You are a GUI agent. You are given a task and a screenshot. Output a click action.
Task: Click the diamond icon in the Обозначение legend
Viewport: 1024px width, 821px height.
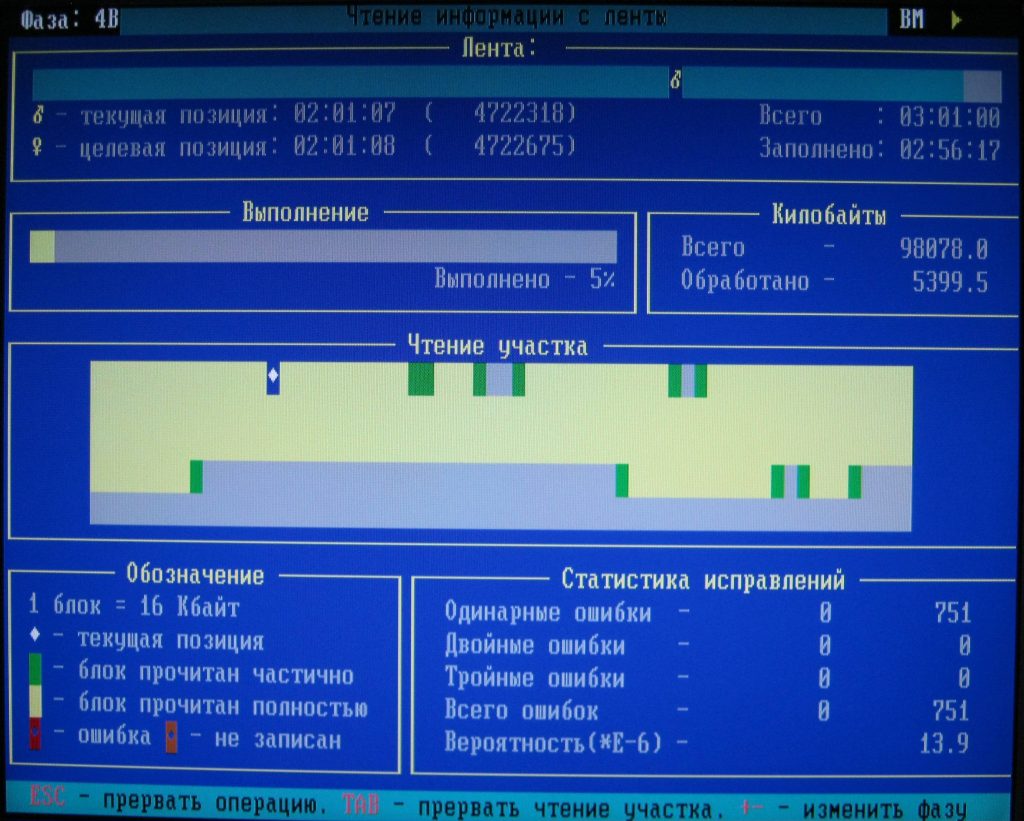click(x=36, y=640)
